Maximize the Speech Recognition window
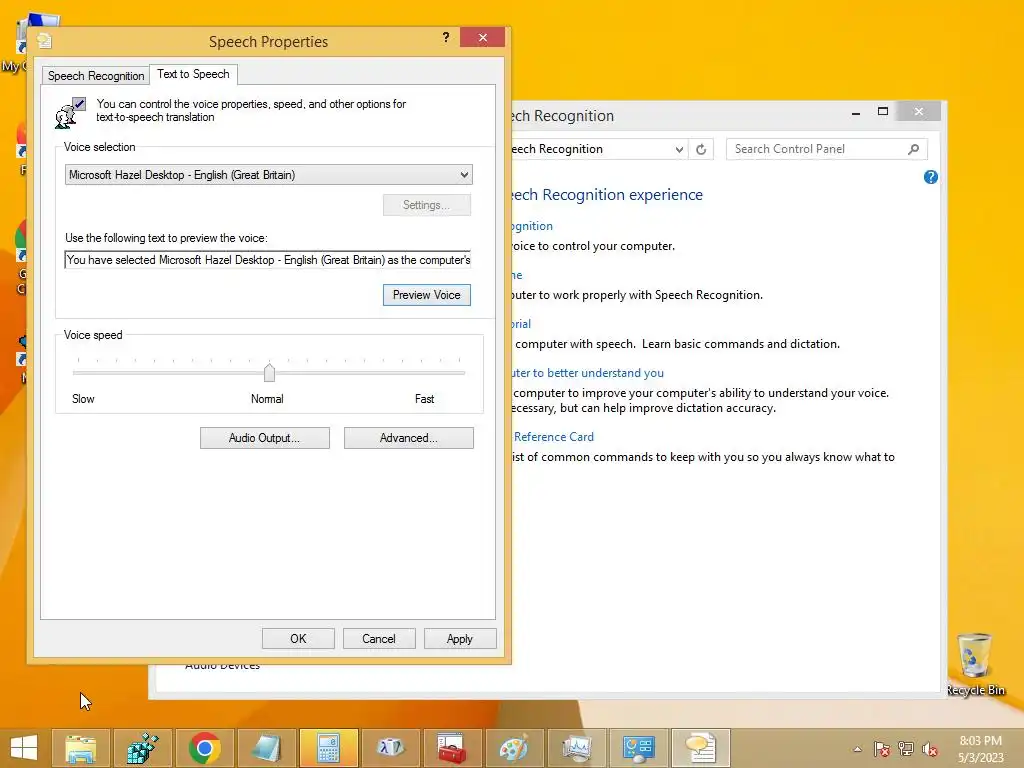Viewport: 1024px width, 768px height. click(883, 112)
